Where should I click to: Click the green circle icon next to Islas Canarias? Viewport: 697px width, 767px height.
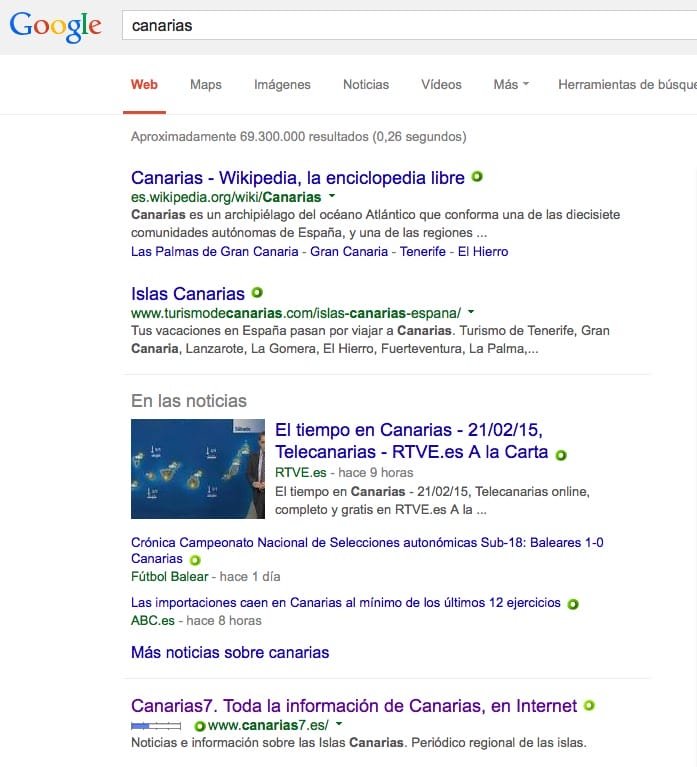pos(257,293)
